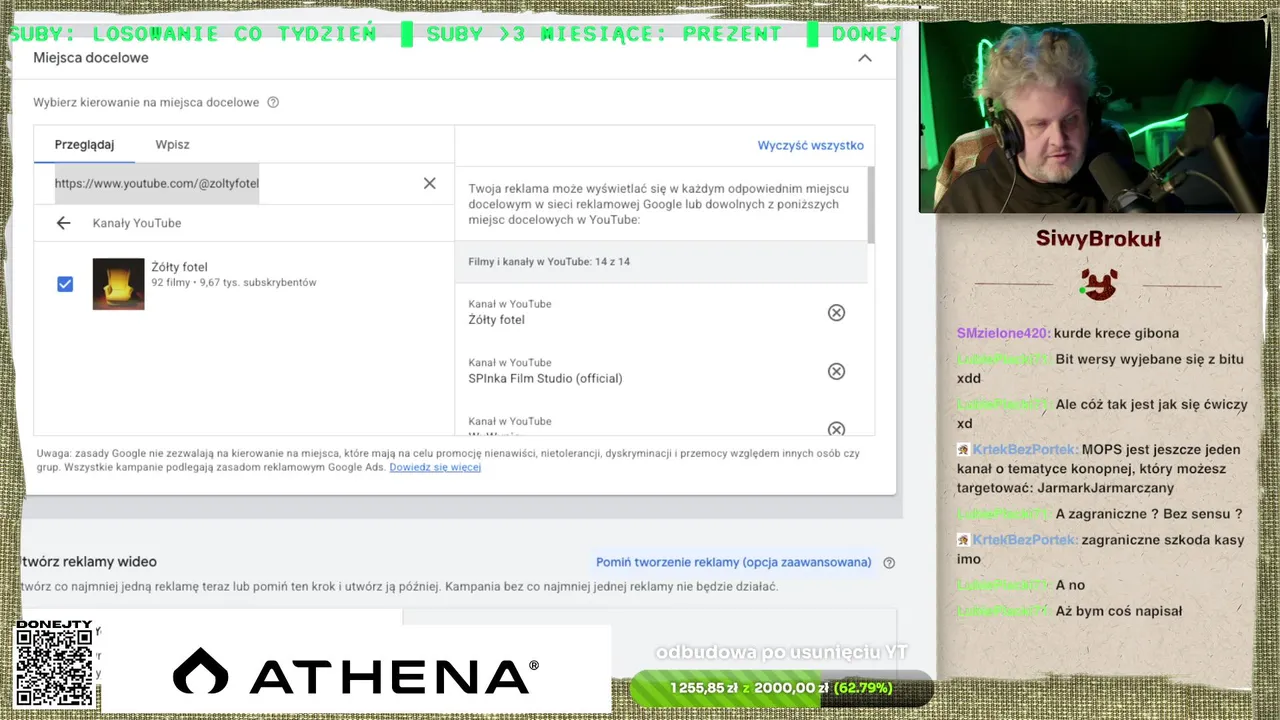Click Pomiń tworzenie reklamy (opcja zaawansowana)
The image size is (1280, 720).
point(733,562)
